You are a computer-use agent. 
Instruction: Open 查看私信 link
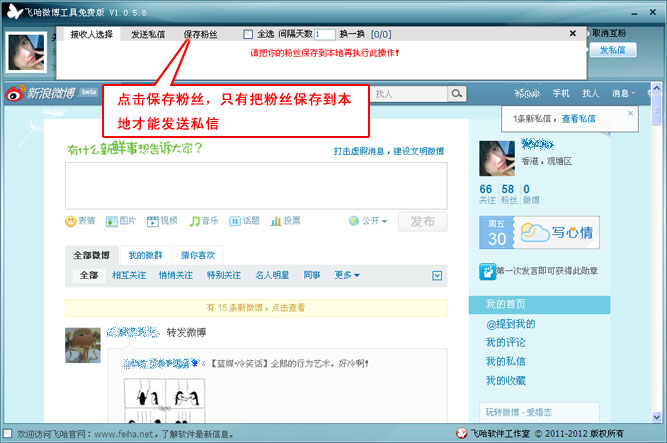pos(579,119)
